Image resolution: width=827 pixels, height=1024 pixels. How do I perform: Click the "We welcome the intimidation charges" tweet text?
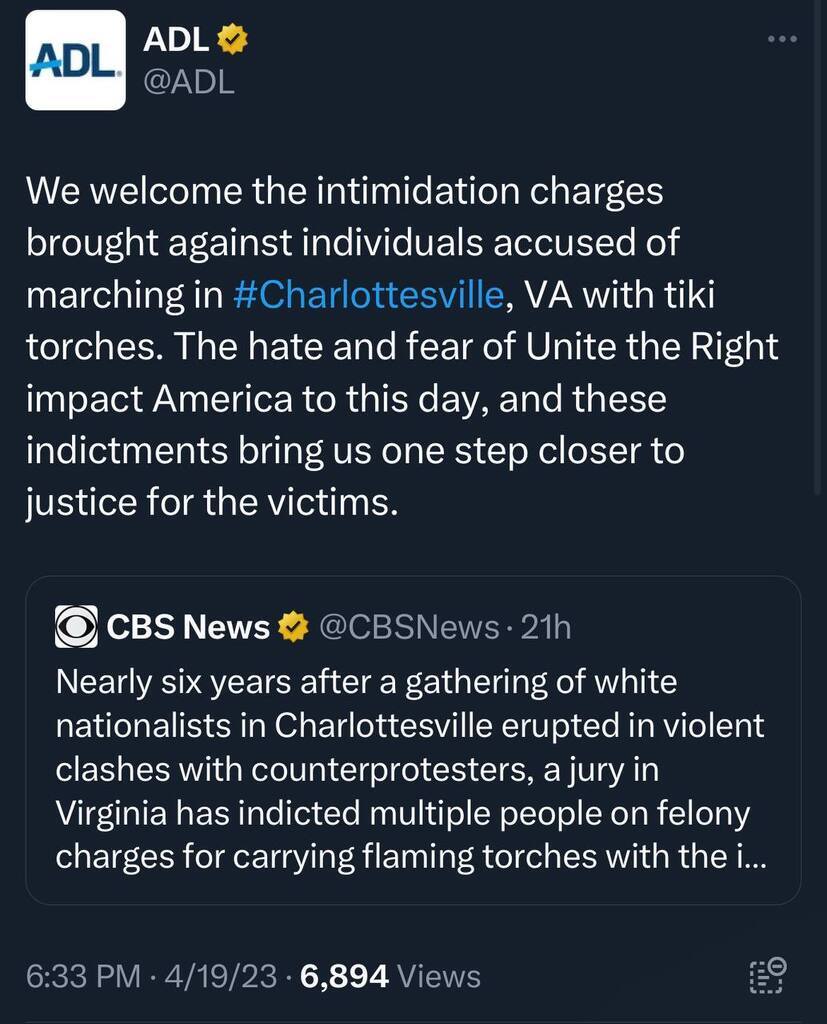343,190
